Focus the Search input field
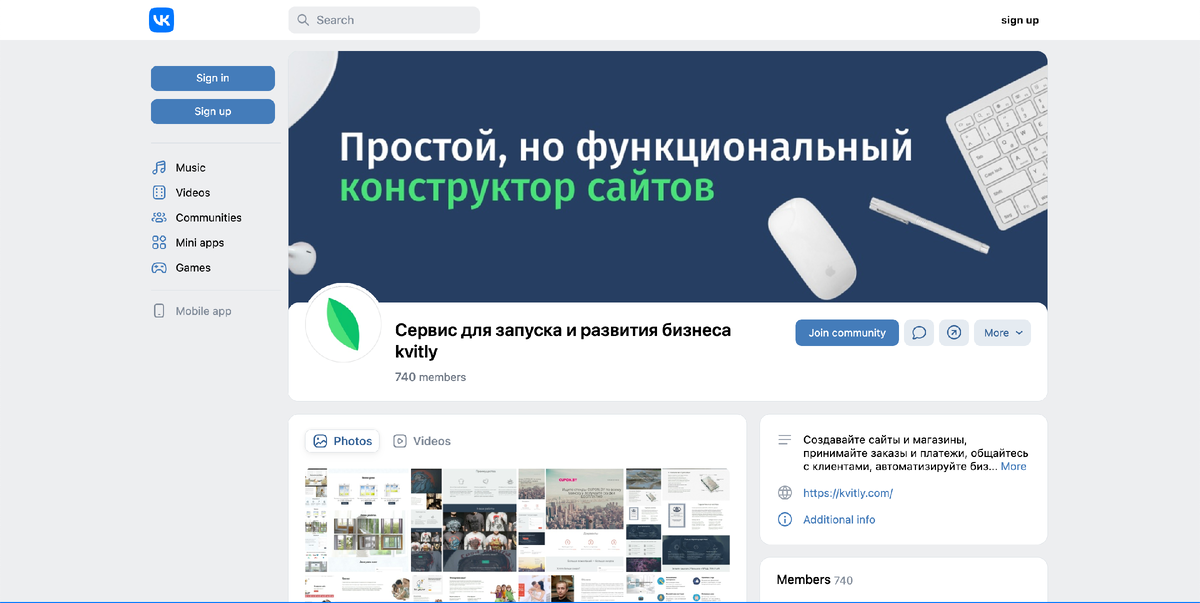Screen dimensions: 1200x603 pos(384,20)
